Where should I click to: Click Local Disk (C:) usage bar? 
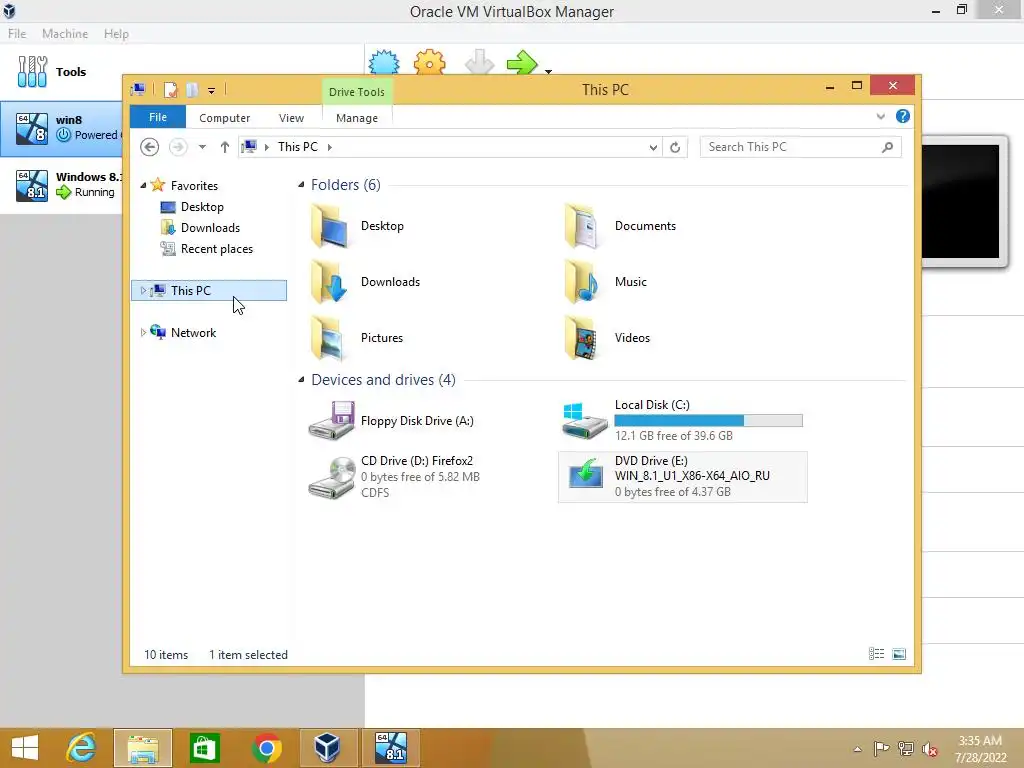pyautogui.click(x=709, y=421)
